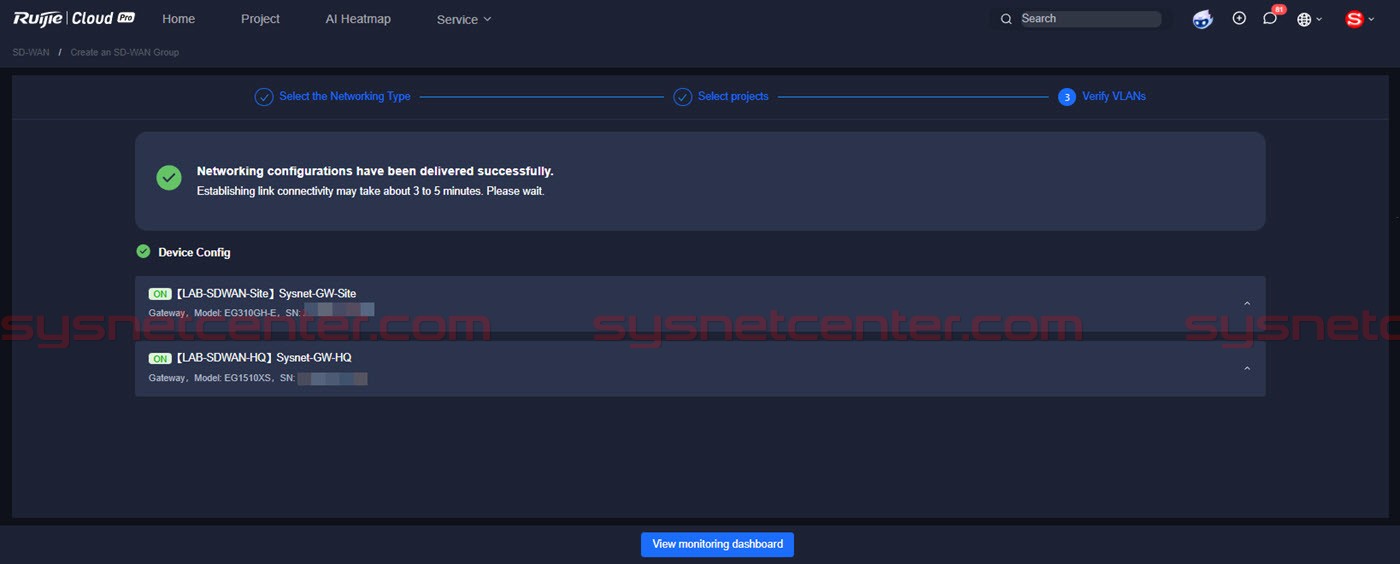The width and height of the screenshot is (1400, 564).
Task: Open the Project menu item
Action: (260, 19)
